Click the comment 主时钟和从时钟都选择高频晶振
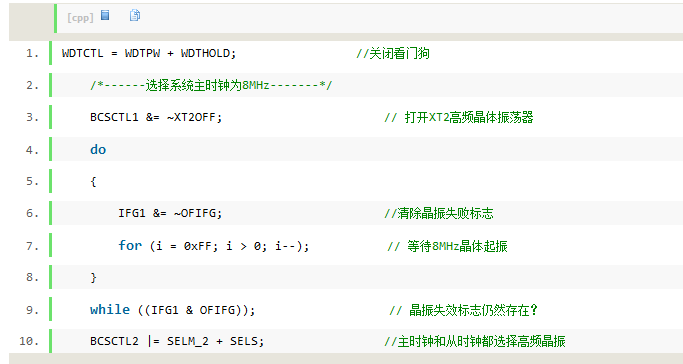This screenshot has height=364, width=683. pos(475,341)
